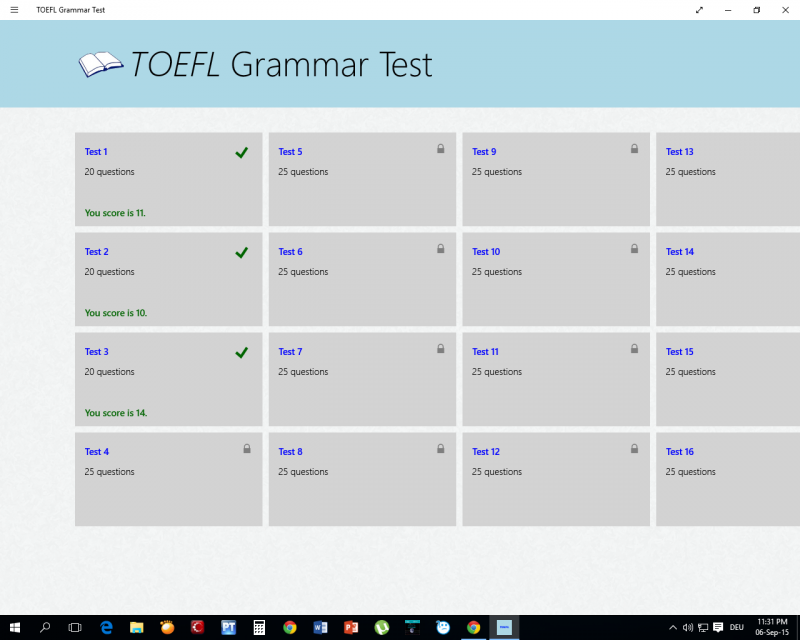Select Test 15
Screen dimensions: 800x640
pyautogui.click(x=728, y=379)
